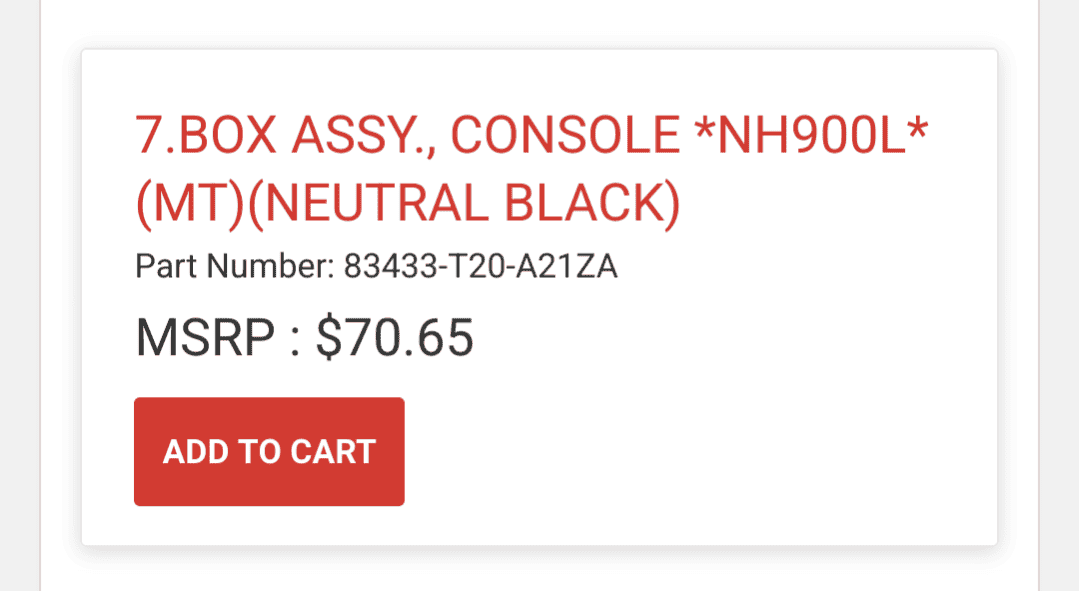Viewport: 1079px width, 591px height.
Task: Click the item number 7 in title
Action: [148, 137]
